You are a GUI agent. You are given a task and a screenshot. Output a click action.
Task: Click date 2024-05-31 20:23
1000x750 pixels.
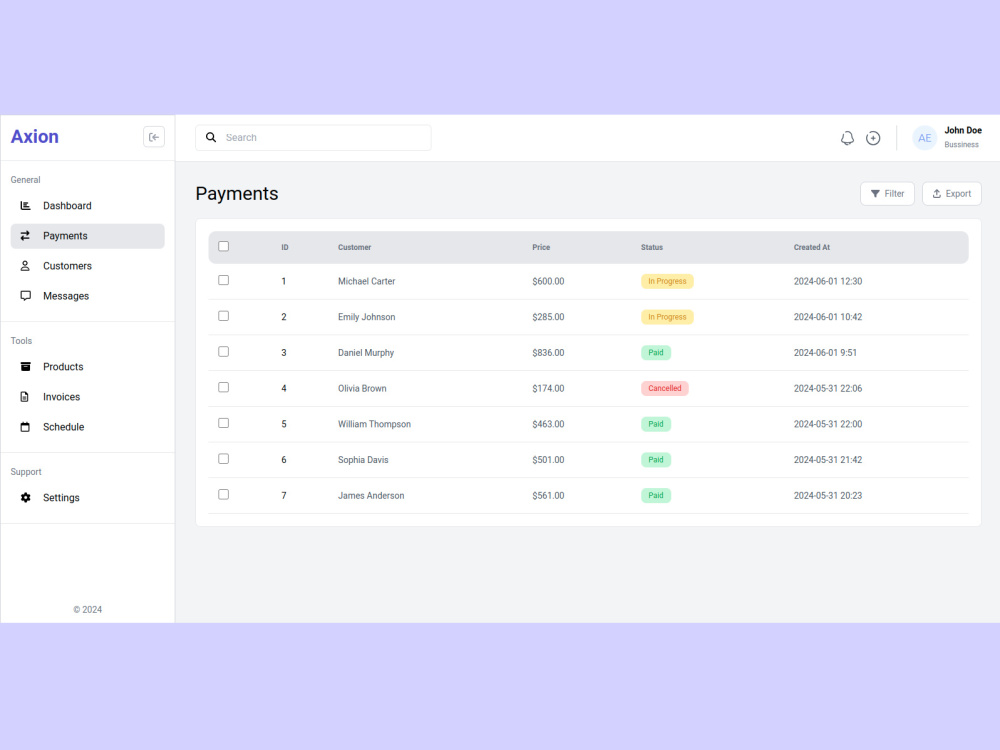(x=828, y=496)
